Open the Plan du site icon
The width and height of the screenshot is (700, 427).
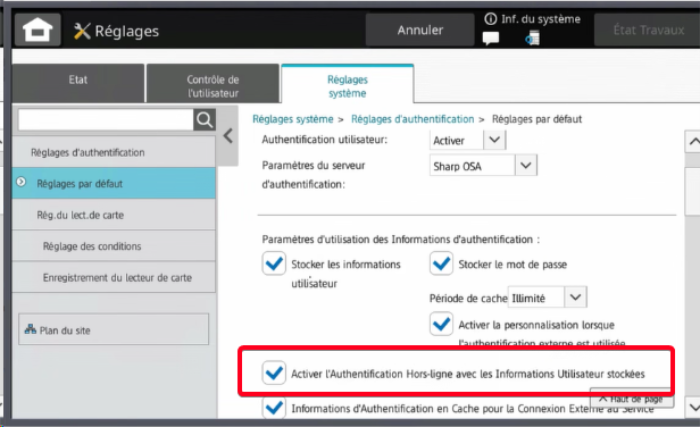coord(30,329)
